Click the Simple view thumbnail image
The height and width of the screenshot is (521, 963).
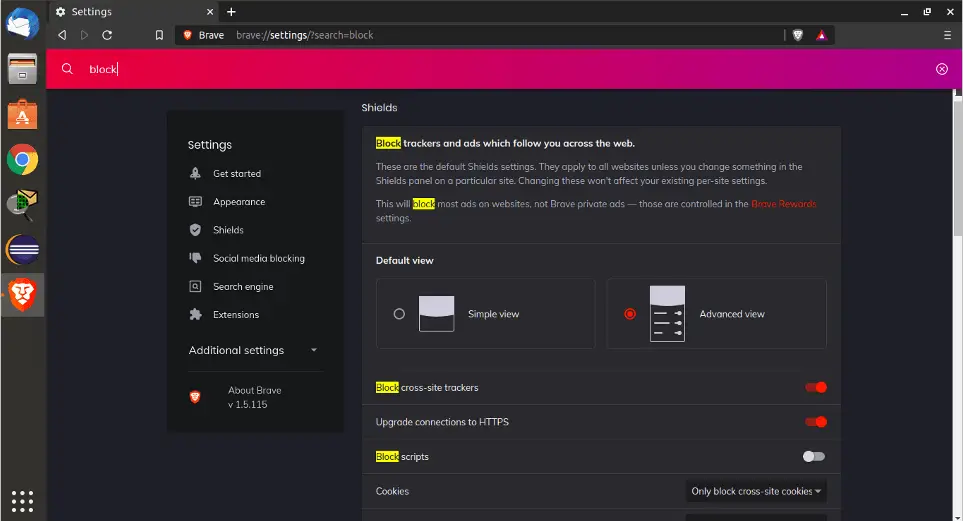(437, 313)
